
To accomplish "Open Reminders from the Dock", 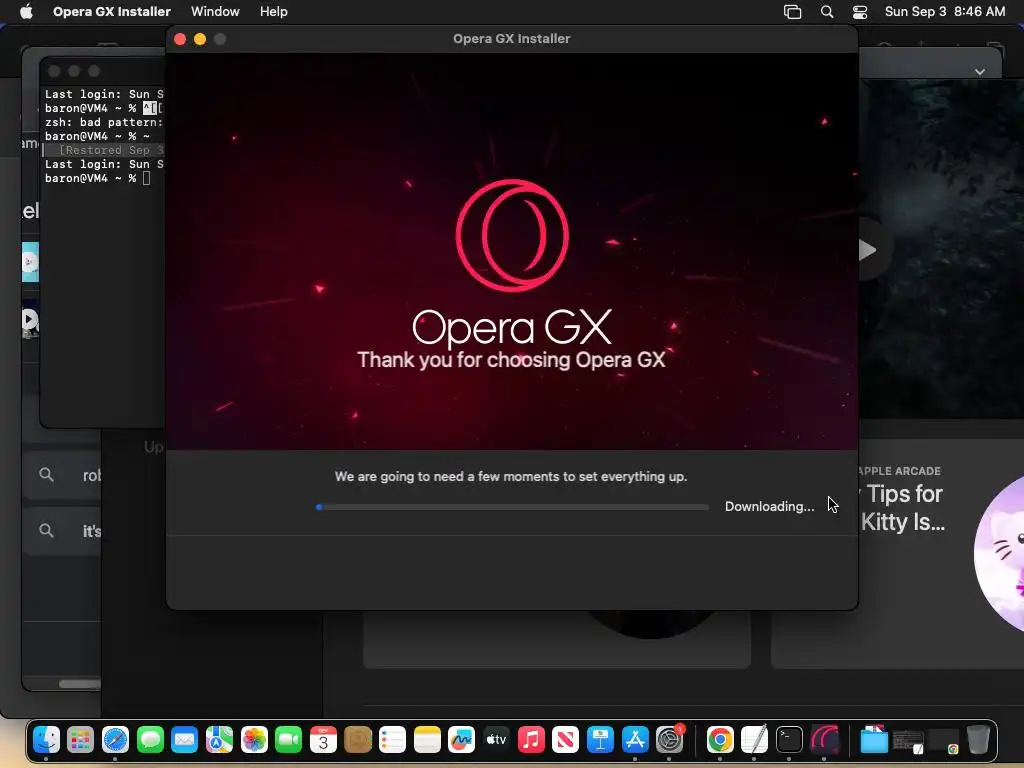I will click(392, 740).
